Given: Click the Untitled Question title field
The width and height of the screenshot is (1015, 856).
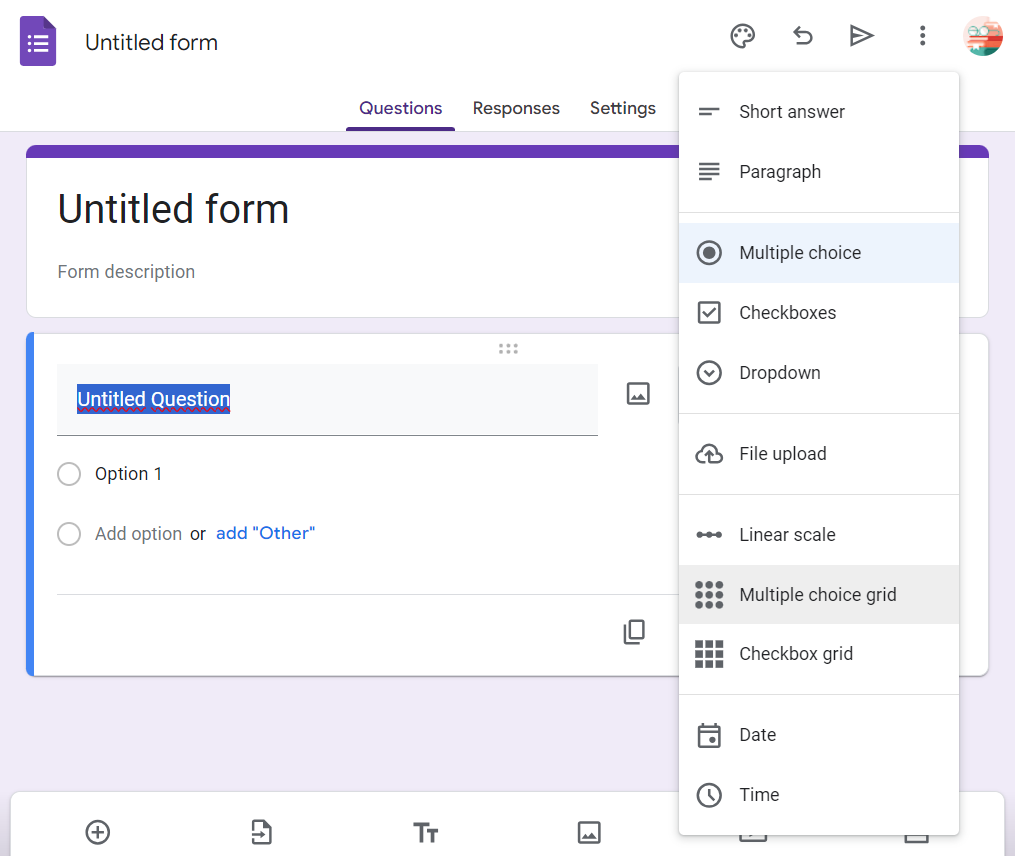Looking at the screenshot, I should coord(328,400).
